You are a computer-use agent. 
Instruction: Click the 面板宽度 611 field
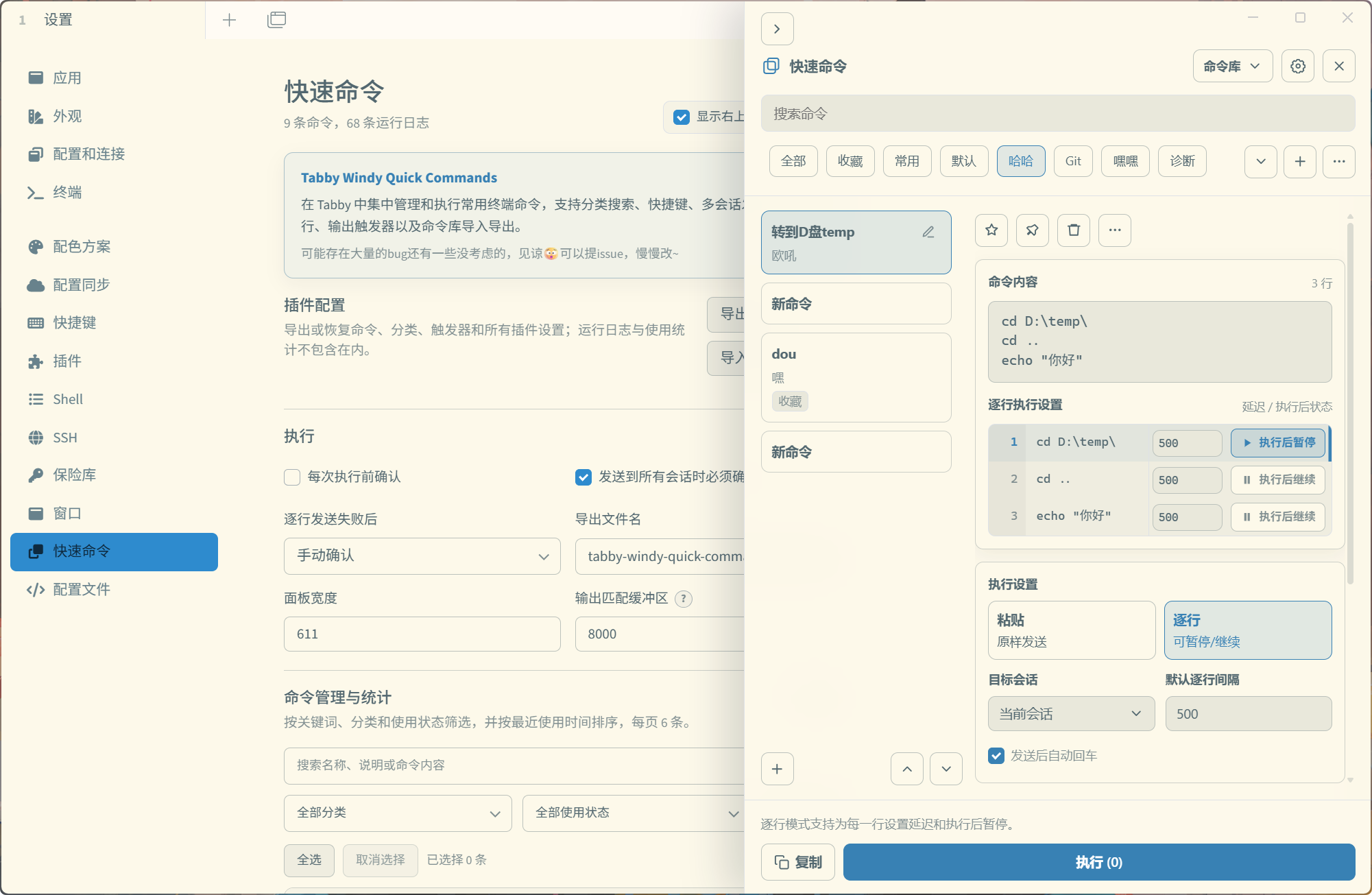click(422, 634)
